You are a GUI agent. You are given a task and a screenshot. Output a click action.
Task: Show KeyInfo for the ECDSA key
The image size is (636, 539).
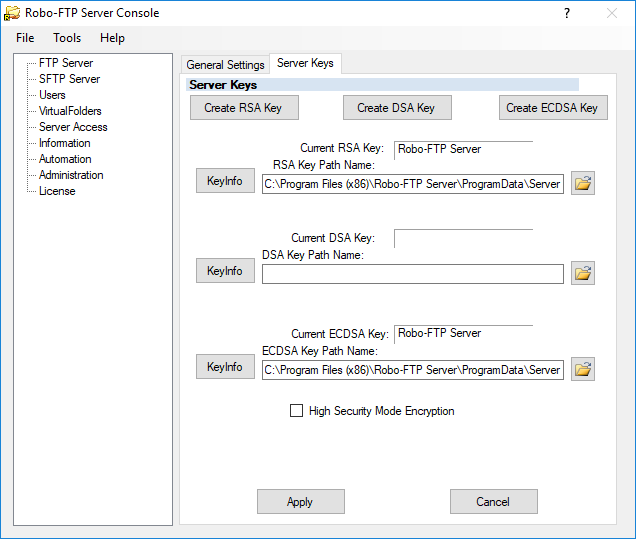point(225,367)
